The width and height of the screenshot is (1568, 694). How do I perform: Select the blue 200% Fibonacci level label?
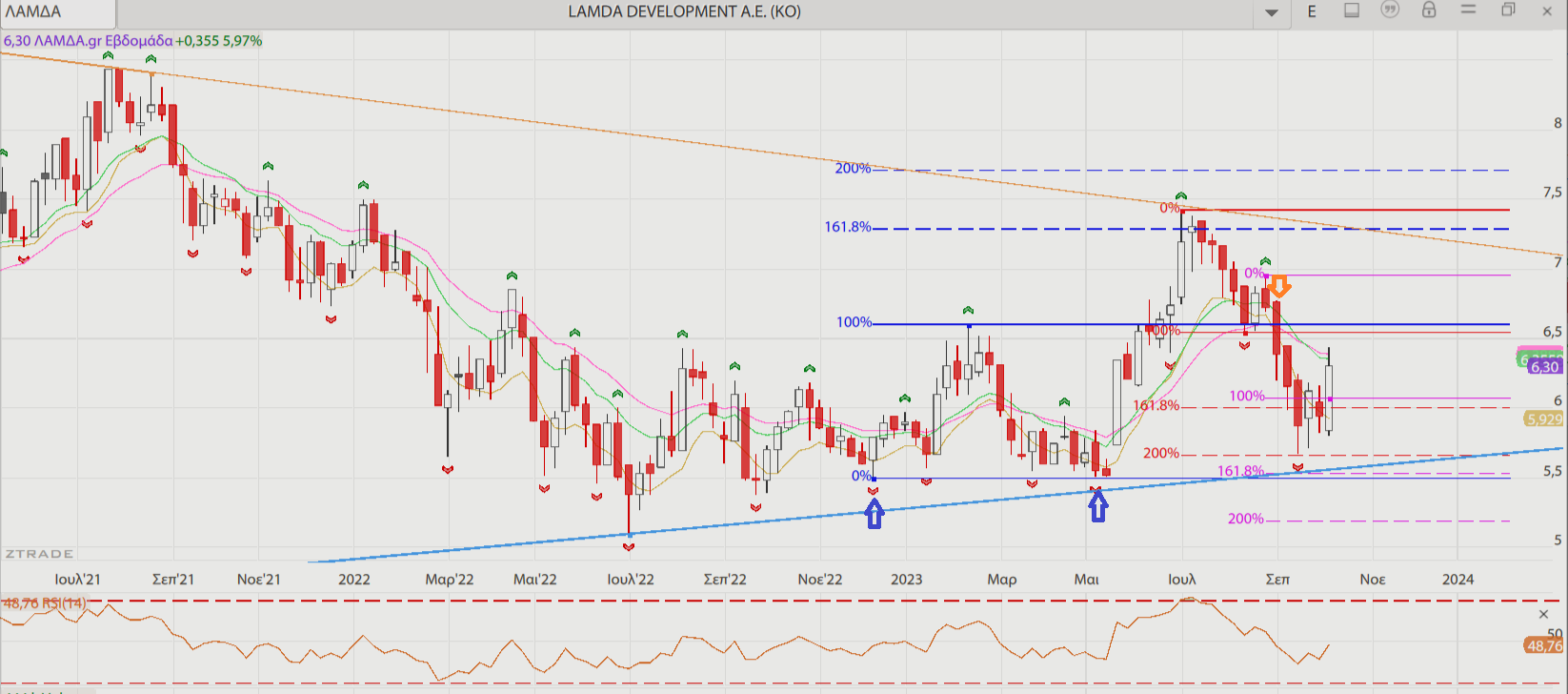click(x=853, y=169)
